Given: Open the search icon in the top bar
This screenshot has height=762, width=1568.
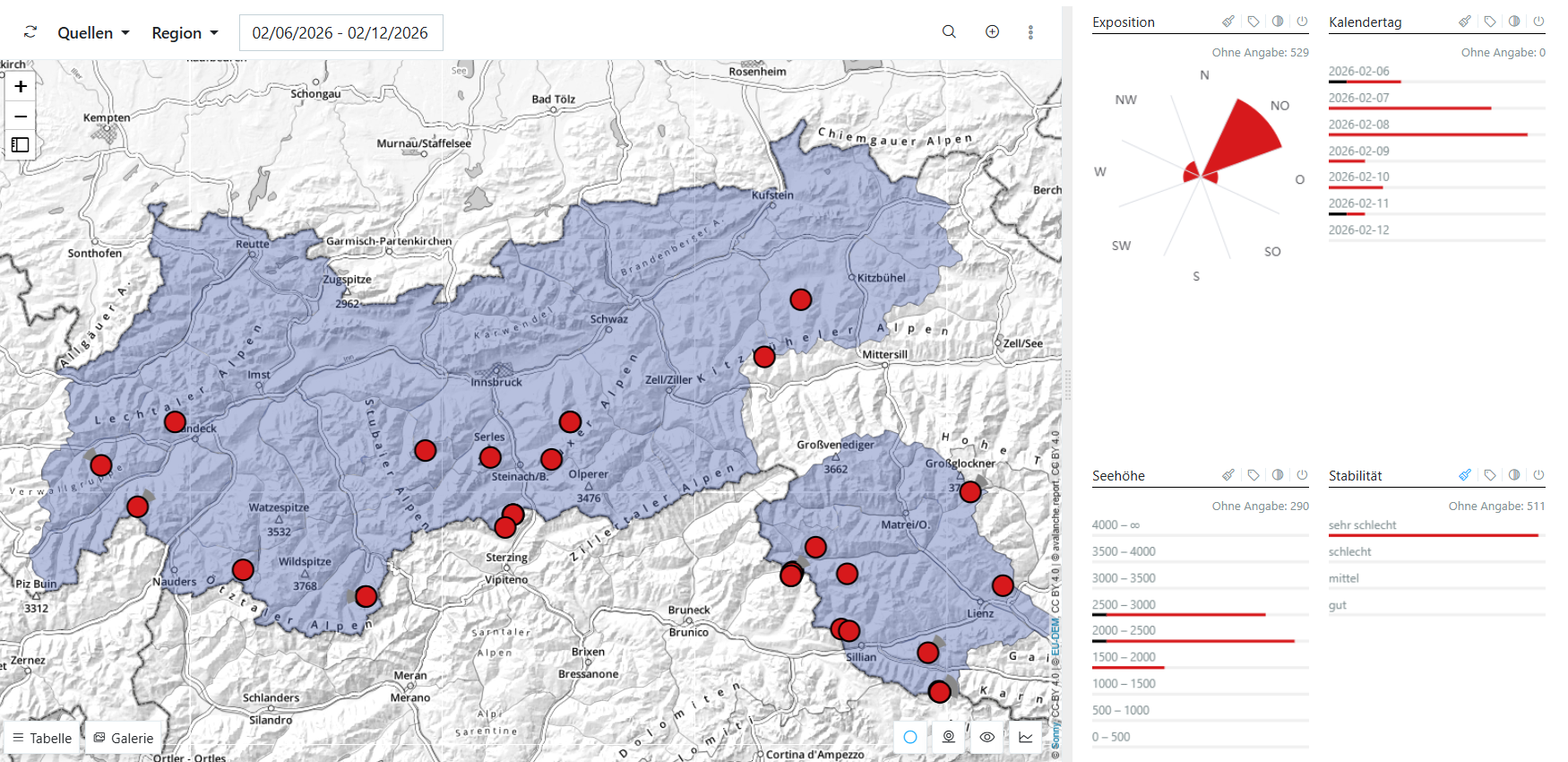Looking at the screenshot, I should (x=949, y=32).
